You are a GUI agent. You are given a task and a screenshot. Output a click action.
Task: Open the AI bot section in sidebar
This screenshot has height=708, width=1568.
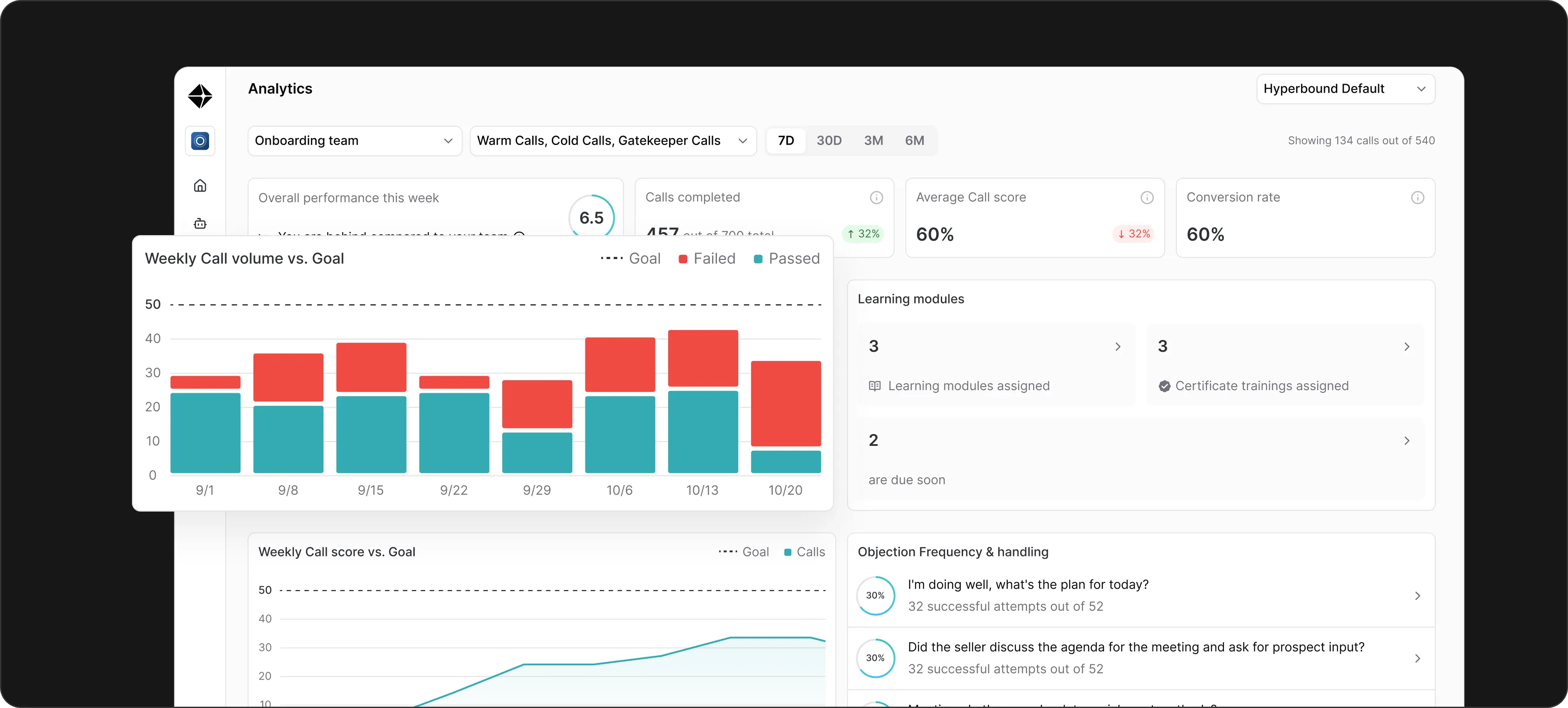click(199, 223)
